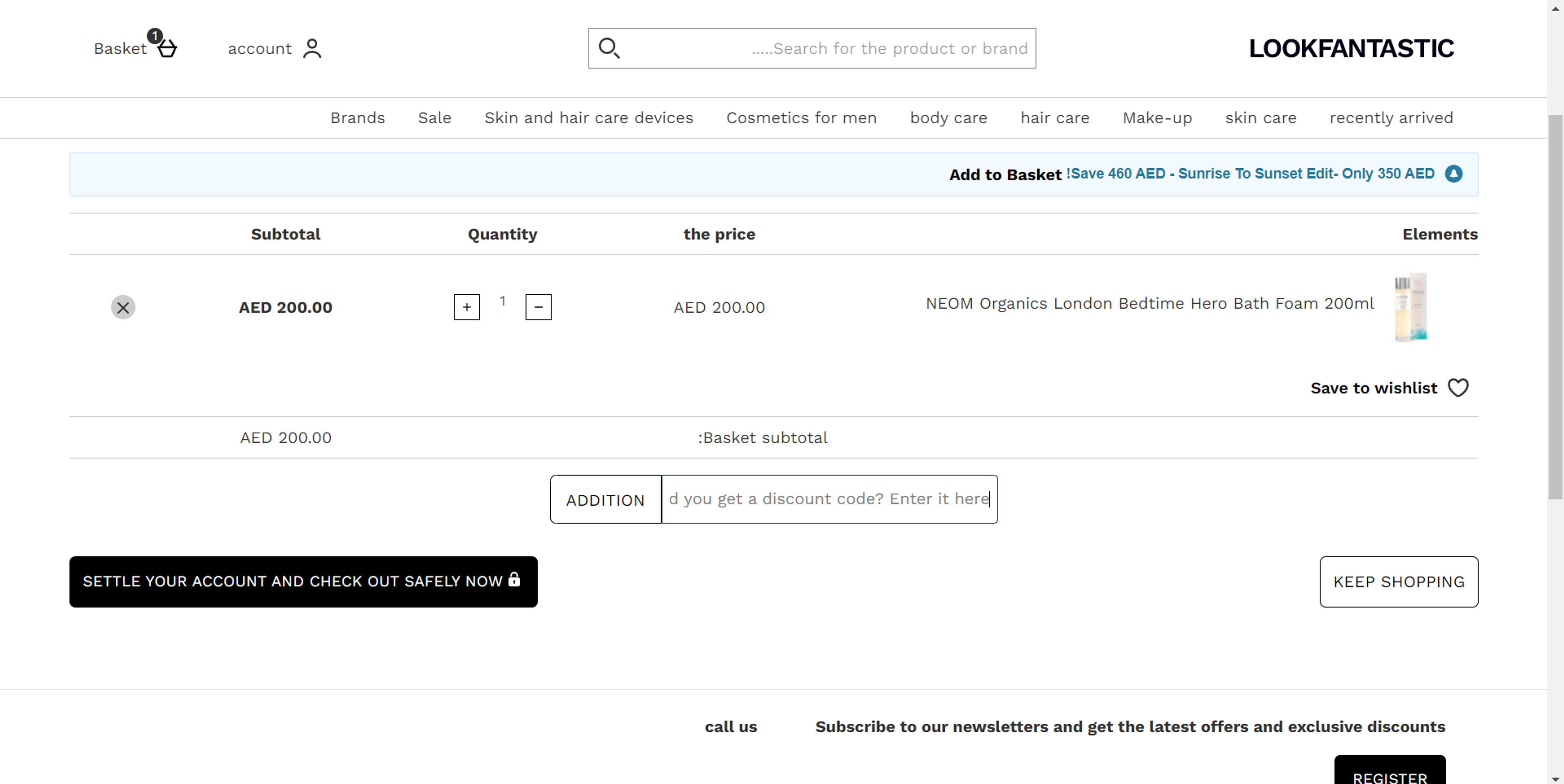Viewport: 1564px width, 784px height.
Task: Click the quantity value 1
Action: point(503,301)
